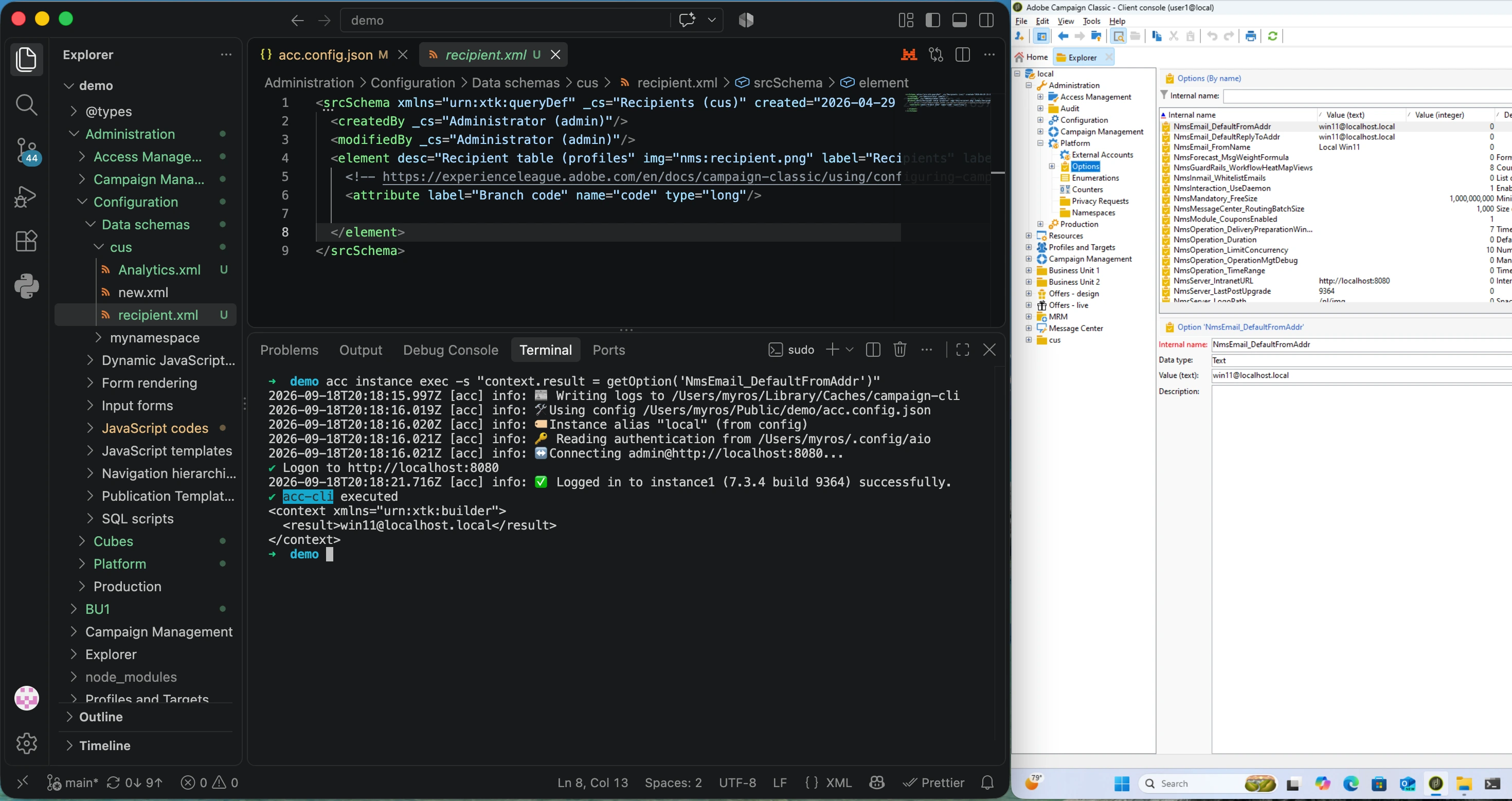Expand Profiles and Targets node in Campaign tree
Screen dimensions: 1512x801
pyautogui.click(x=1029, y=247)
